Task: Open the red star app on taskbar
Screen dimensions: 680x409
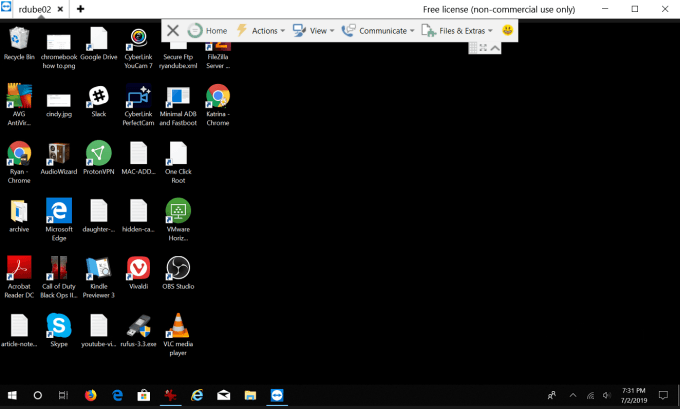Action: (x=170, y=395)
